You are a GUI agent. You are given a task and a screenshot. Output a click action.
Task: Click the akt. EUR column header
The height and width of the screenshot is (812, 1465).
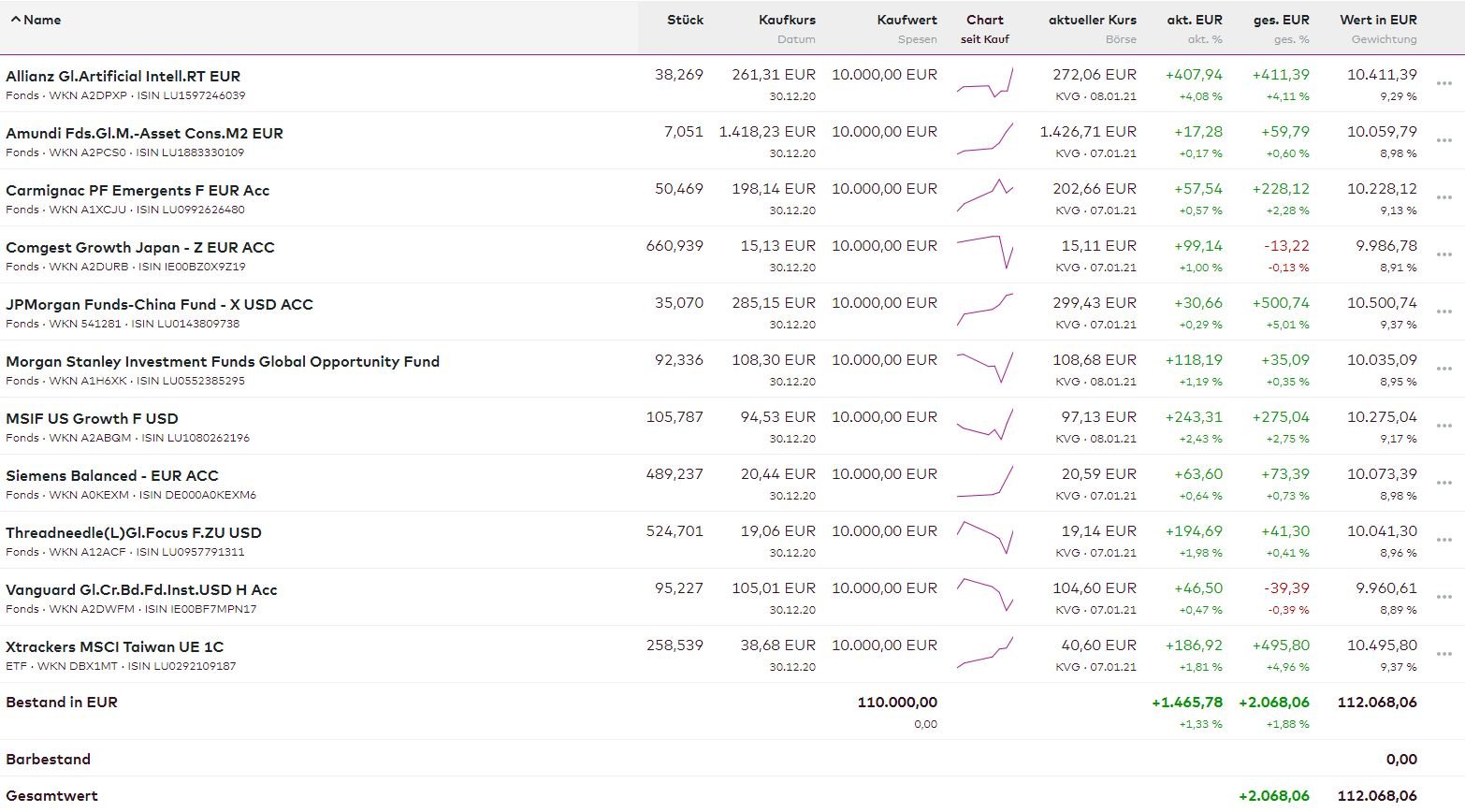tap(1194, 20)
